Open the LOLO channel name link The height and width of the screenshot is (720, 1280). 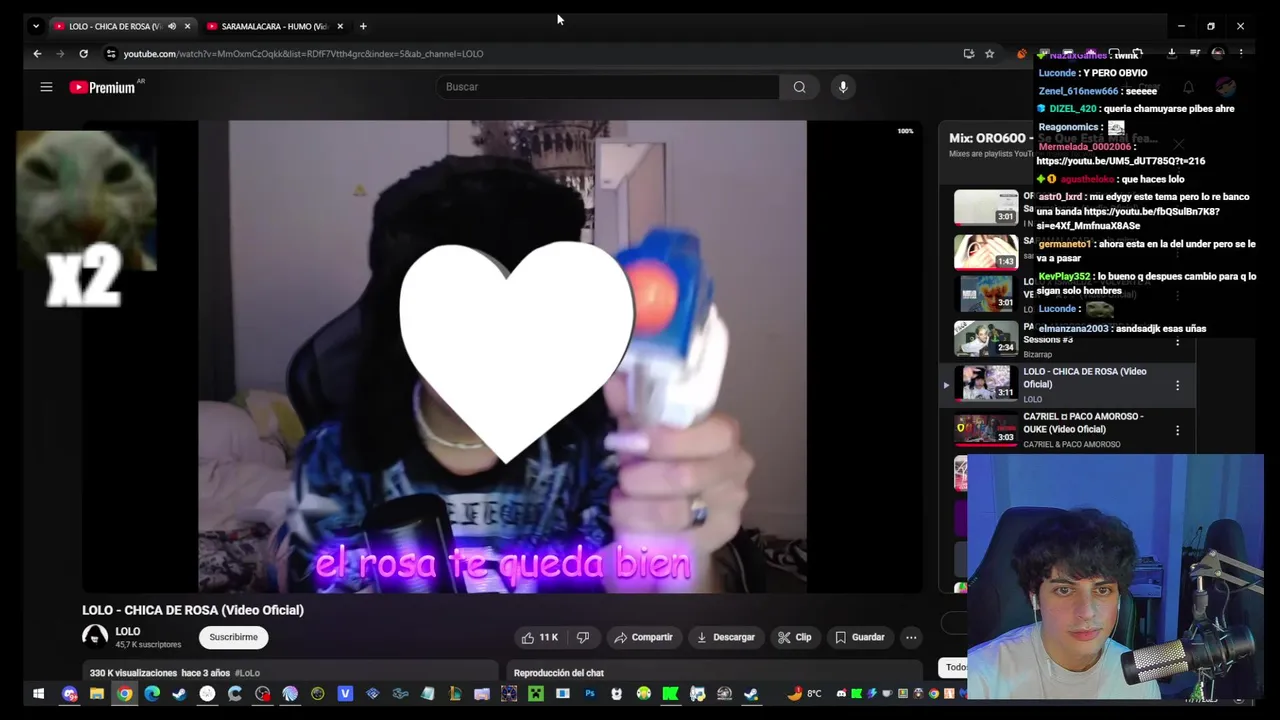click(x=127, y=631)
